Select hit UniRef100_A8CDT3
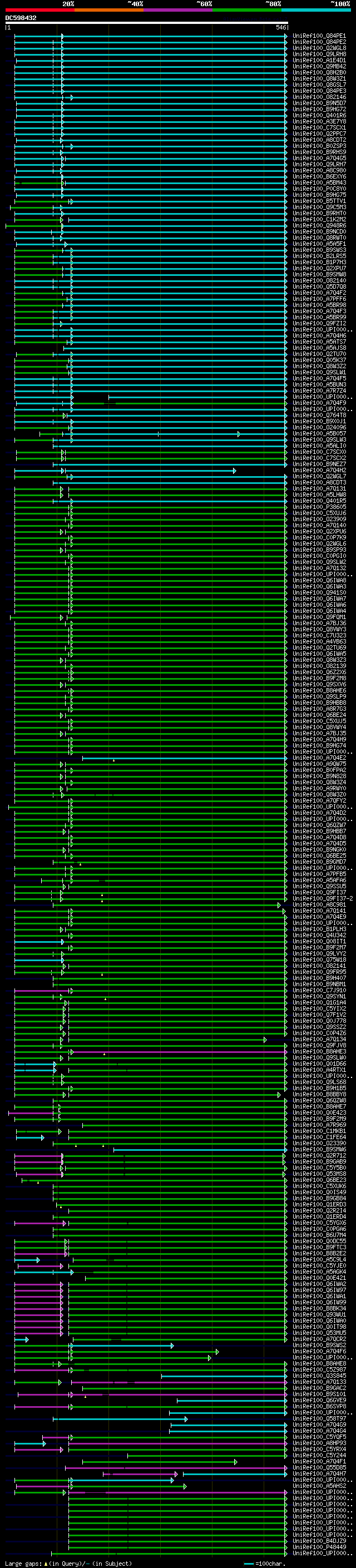356x1568 pixels. coord(319,482)
